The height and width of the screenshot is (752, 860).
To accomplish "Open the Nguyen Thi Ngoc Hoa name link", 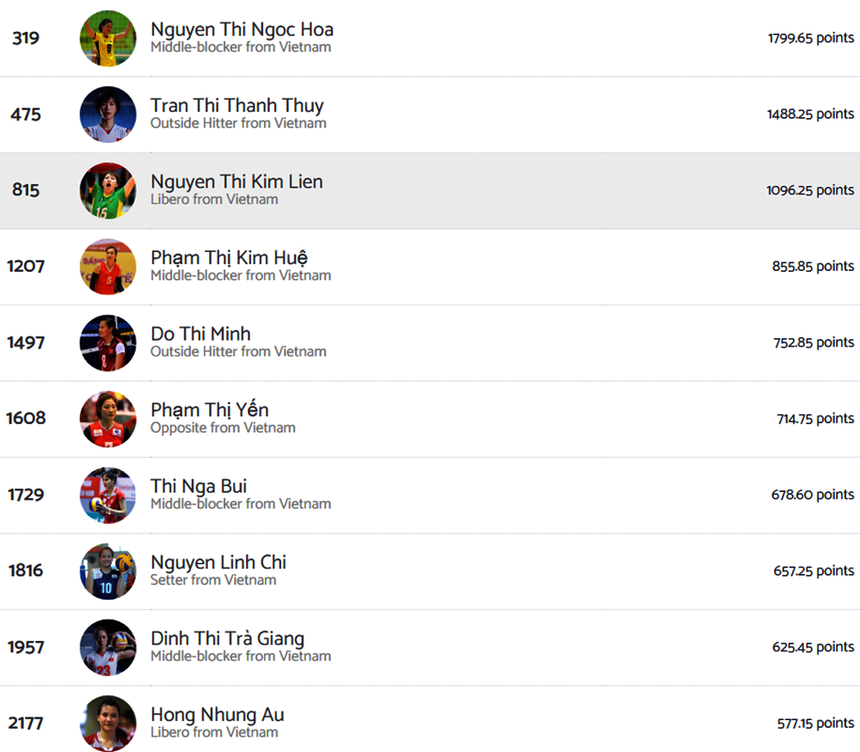I will 242,30.
